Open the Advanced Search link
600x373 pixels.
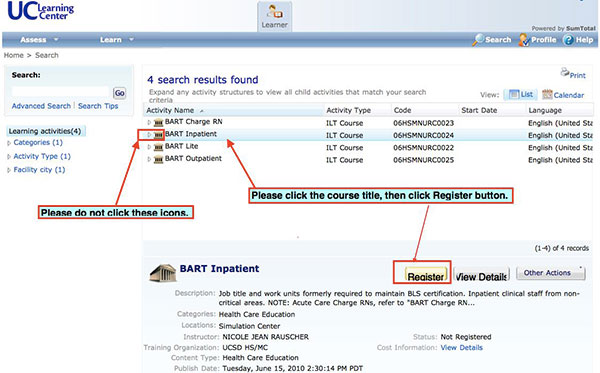coord(41,106)
